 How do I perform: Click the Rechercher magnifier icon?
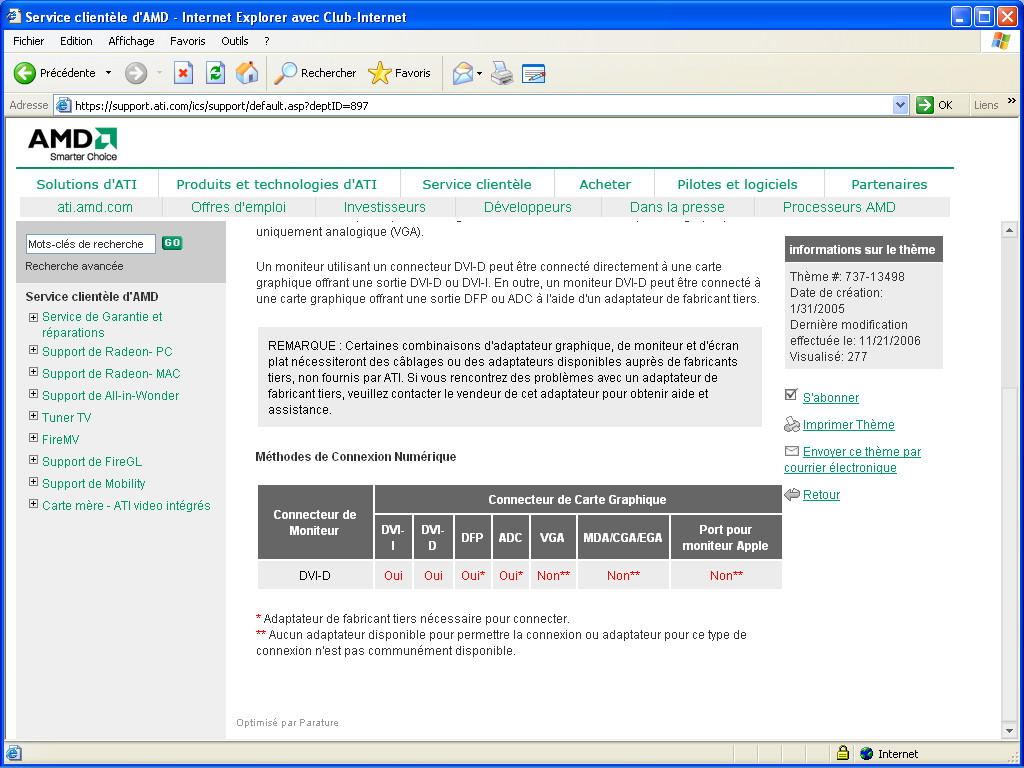pyautogui.click(x=285, y=73)
